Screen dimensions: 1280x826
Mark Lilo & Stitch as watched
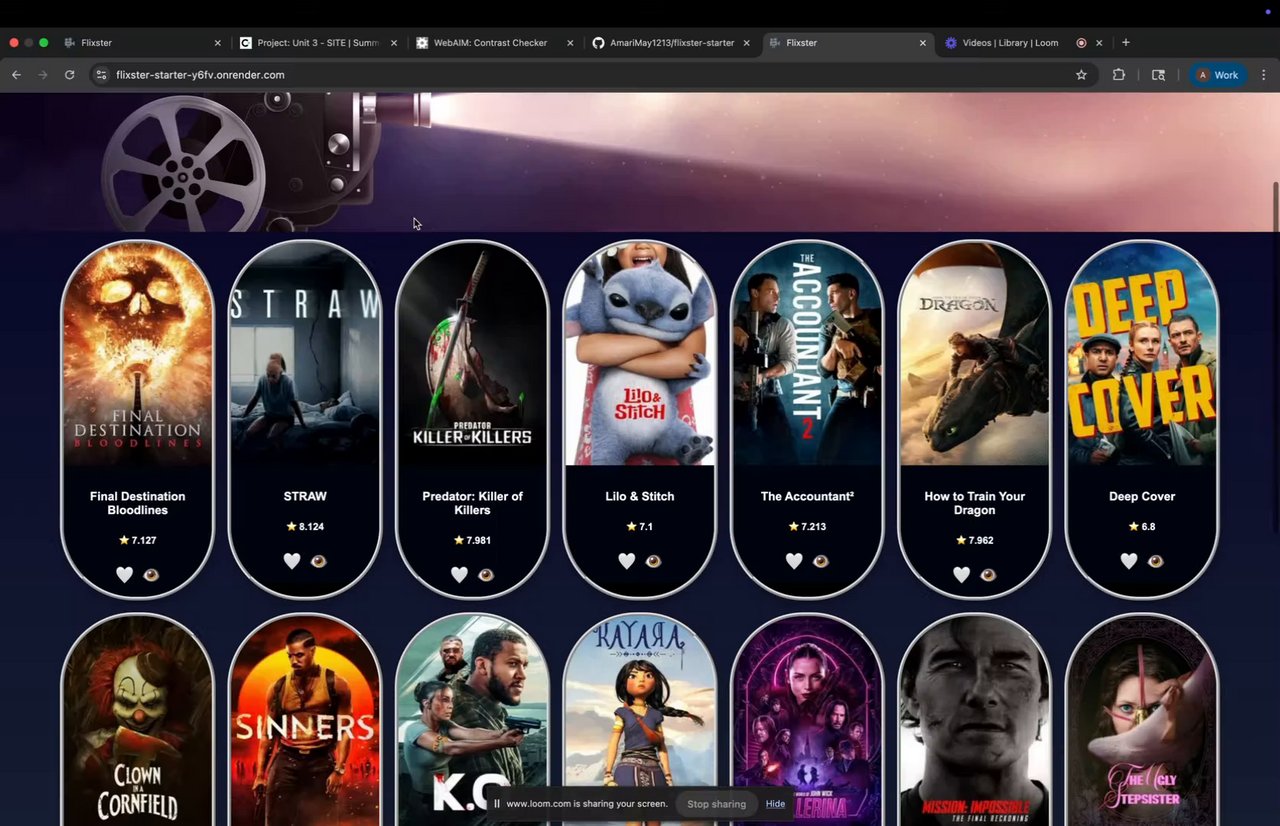pos(654,561)
